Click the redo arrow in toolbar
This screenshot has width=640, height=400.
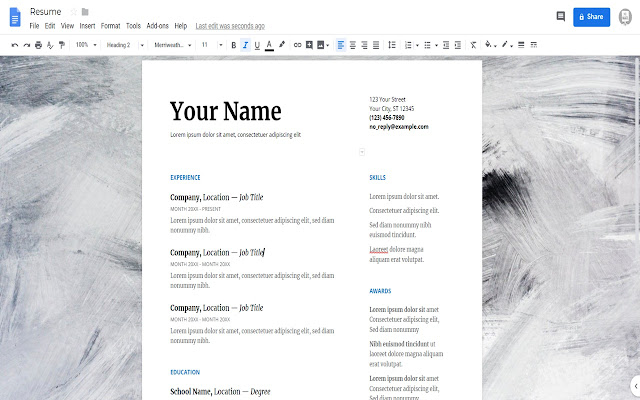click(x=27, y=45)
